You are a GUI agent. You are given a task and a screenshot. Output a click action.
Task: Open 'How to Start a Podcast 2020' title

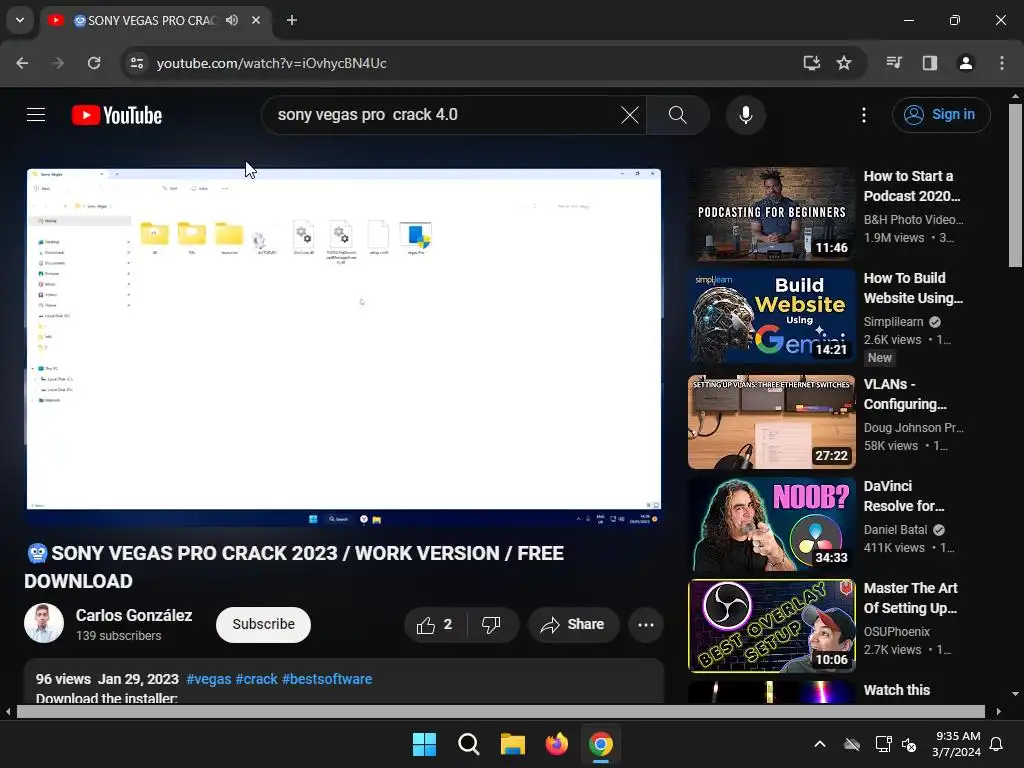tap(912, 186)
